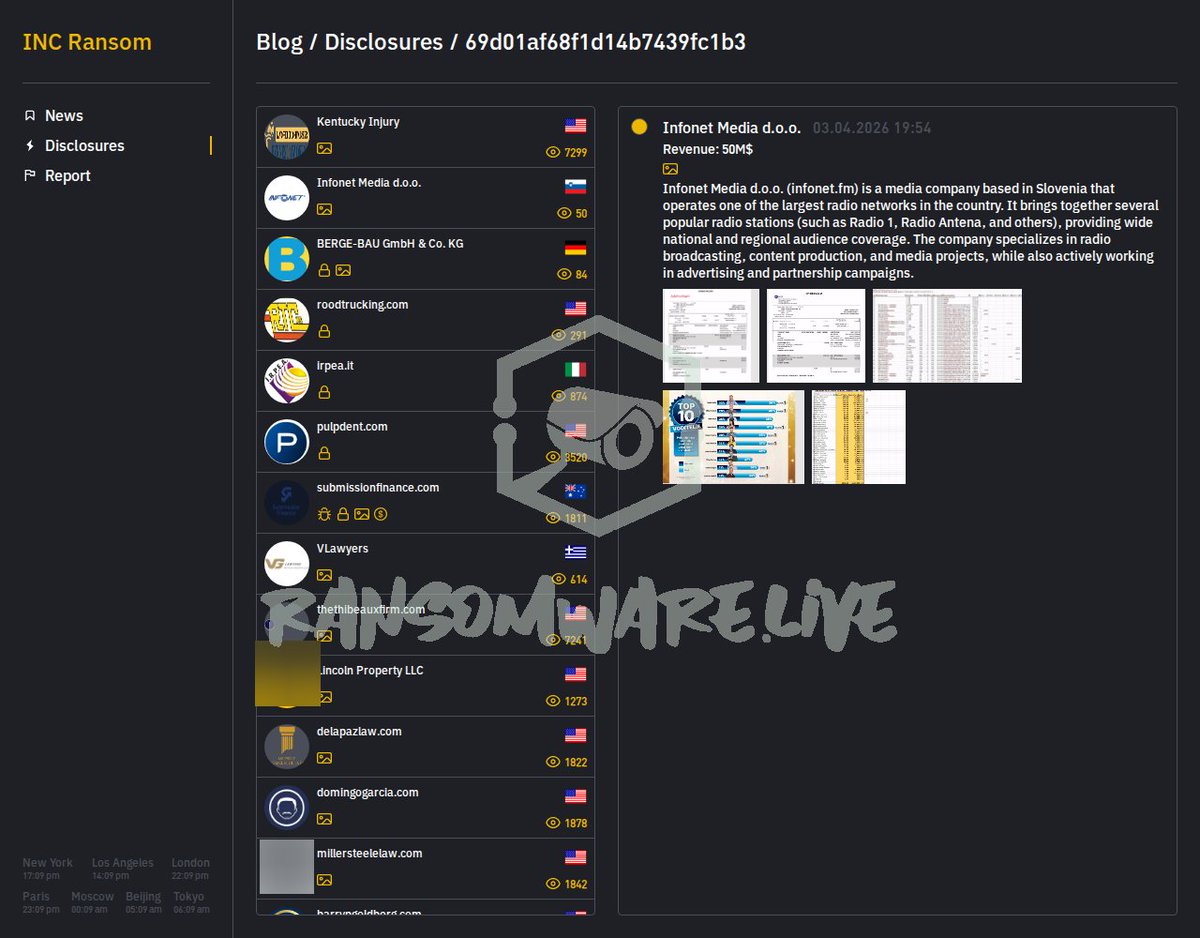The width and height of the screenshot is (1200, 938).
Task: Click the image icon under Infonet Media list entry
Action: (324, 209)
